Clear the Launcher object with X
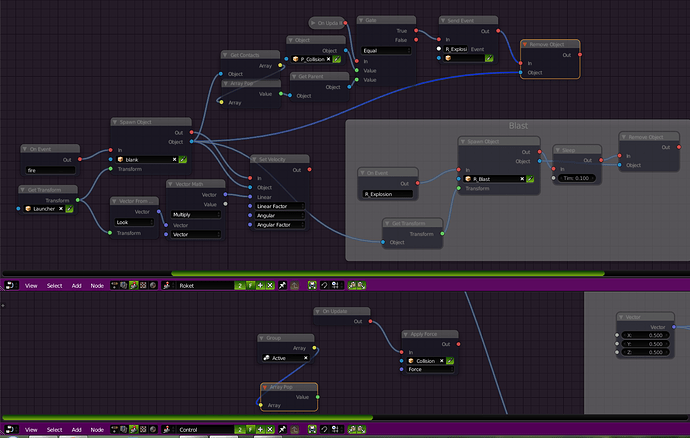 61,209
